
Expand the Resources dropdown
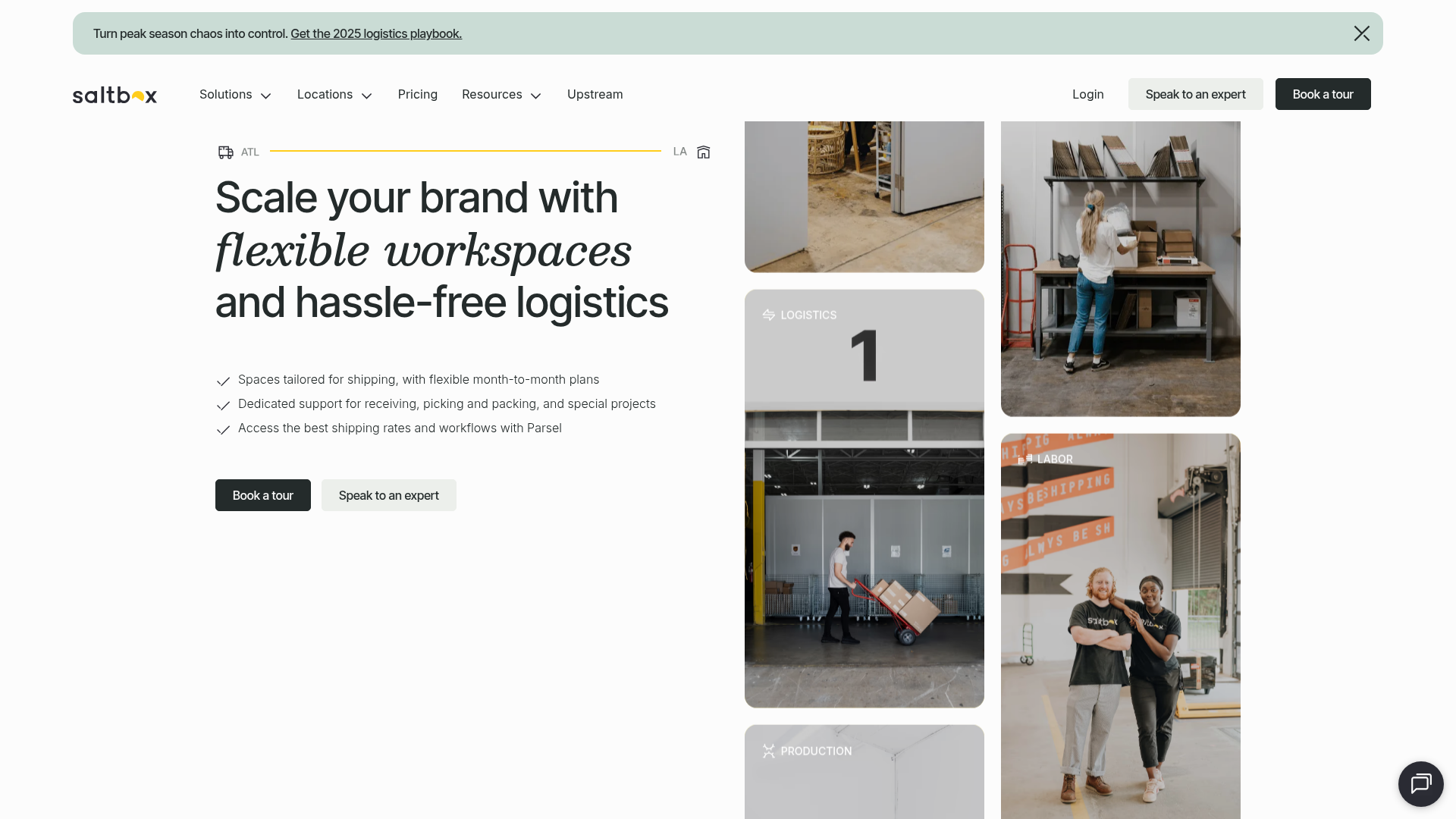click(501, 94)
